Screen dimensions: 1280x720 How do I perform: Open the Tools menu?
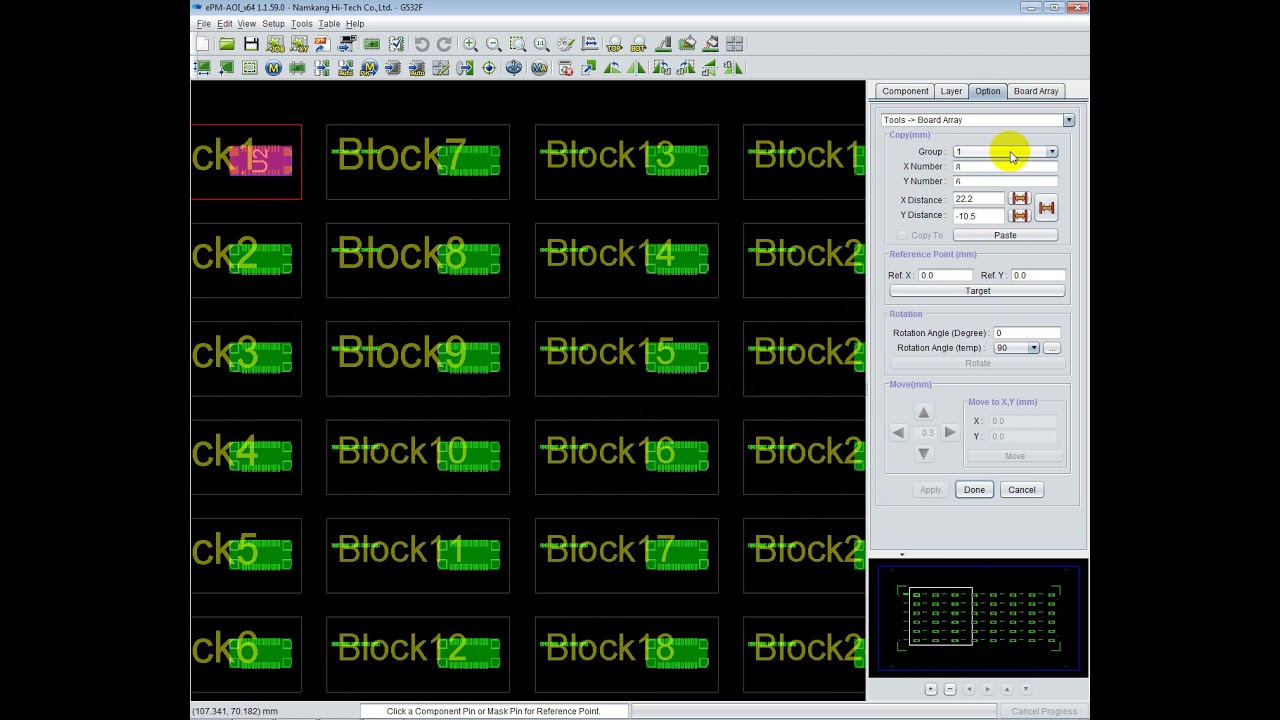tap(301, 24)
